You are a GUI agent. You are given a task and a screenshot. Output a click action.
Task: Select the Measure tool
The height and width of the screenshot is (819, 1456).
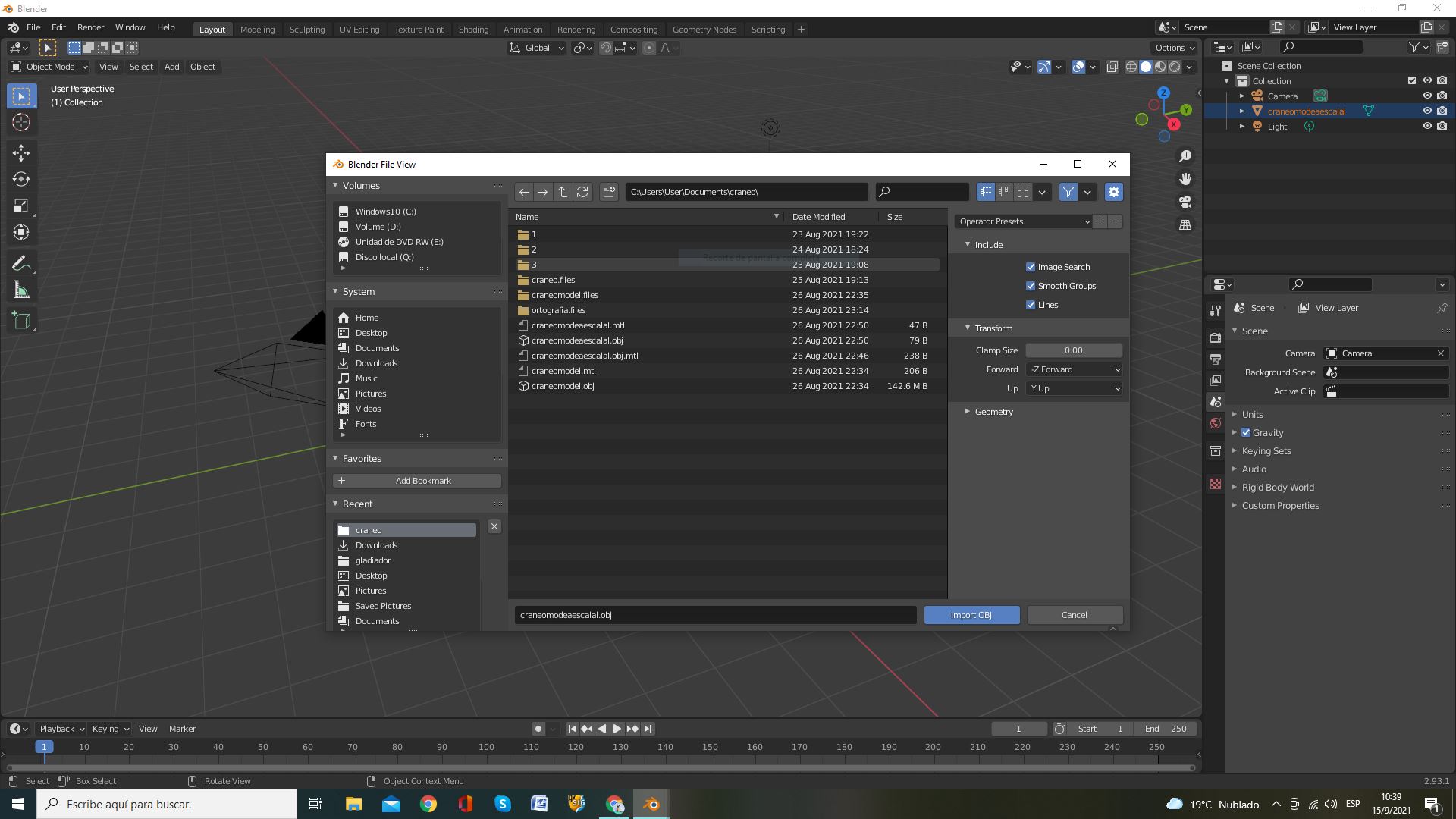pyautogui.click(x=20, y=290)
